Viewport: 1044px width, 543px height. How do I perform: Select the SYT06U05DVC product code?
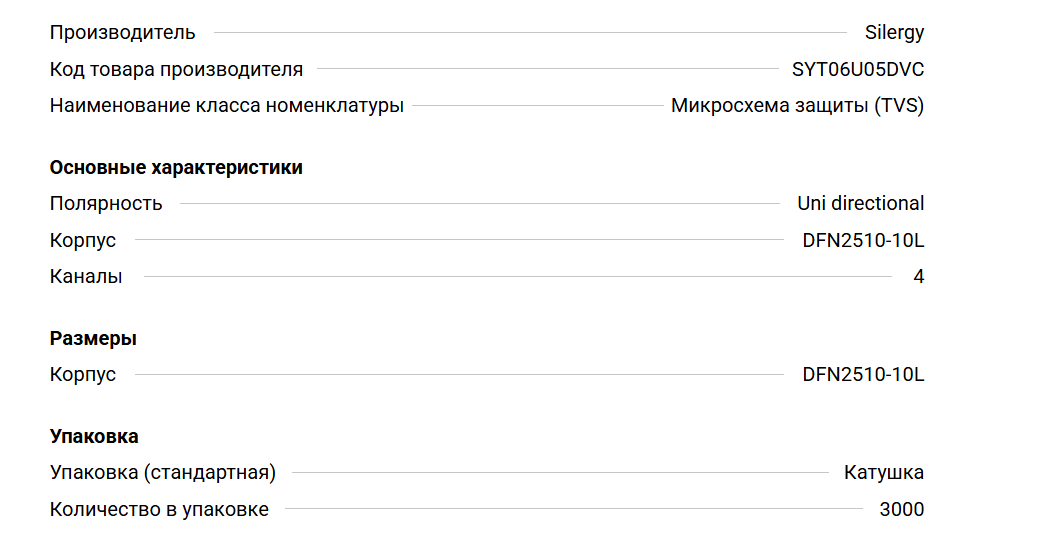(858, 70)
